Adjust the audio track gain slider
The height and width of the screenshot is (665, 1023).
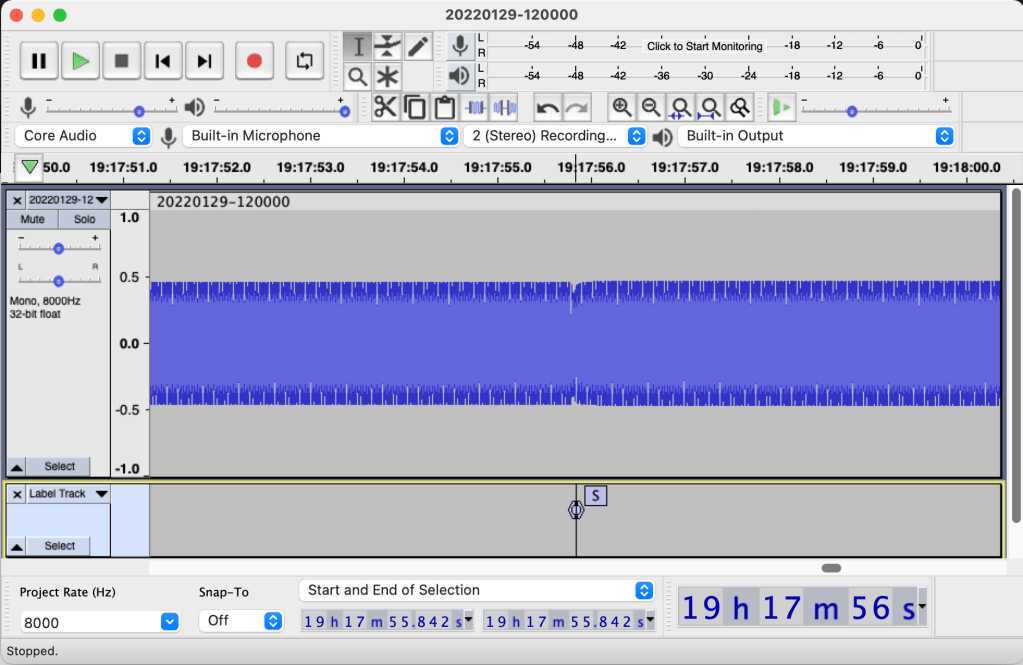click(58, 248)
